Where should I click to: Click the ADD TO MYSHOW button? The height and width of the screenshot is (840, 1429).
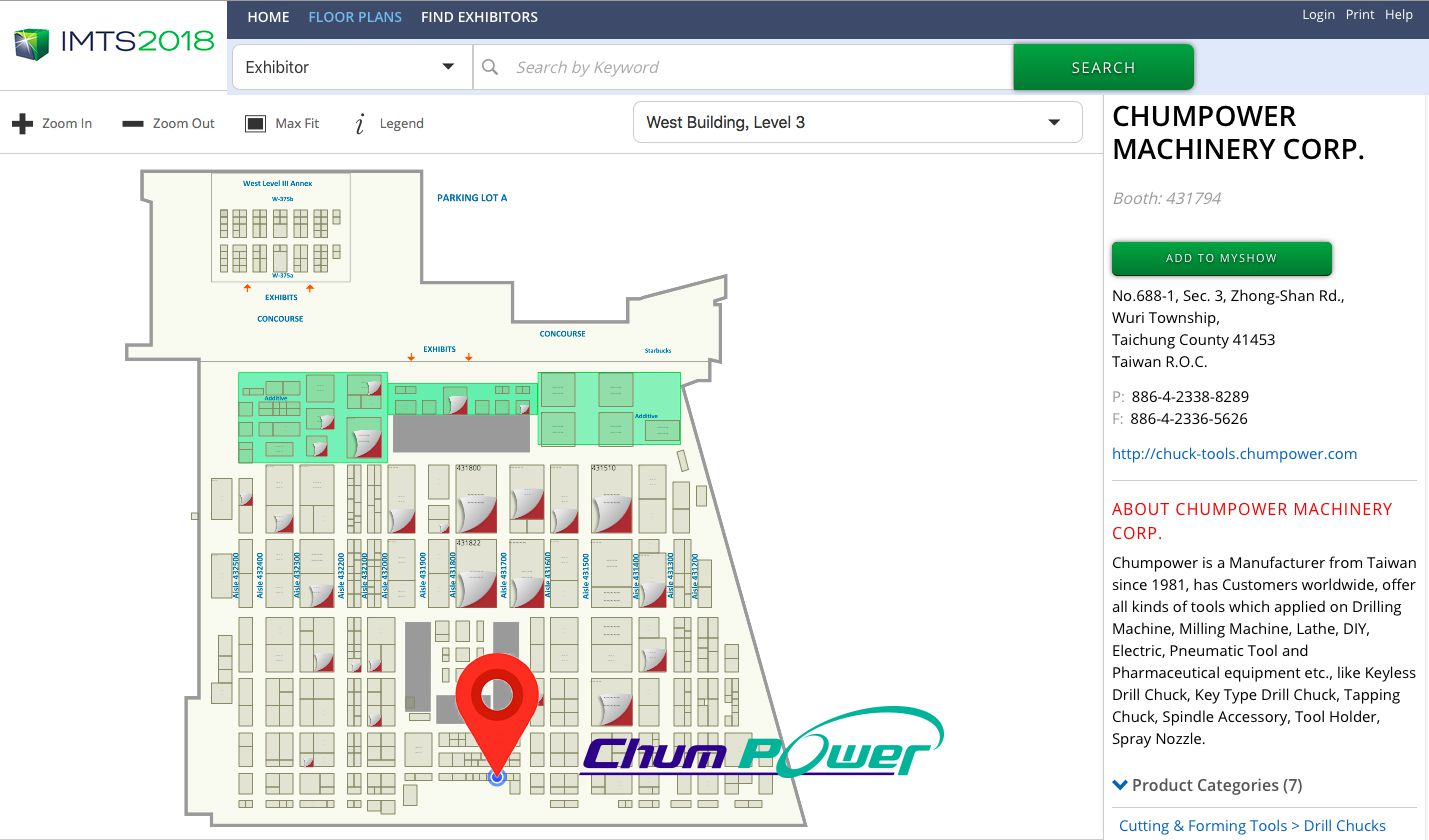point(1221,258)
